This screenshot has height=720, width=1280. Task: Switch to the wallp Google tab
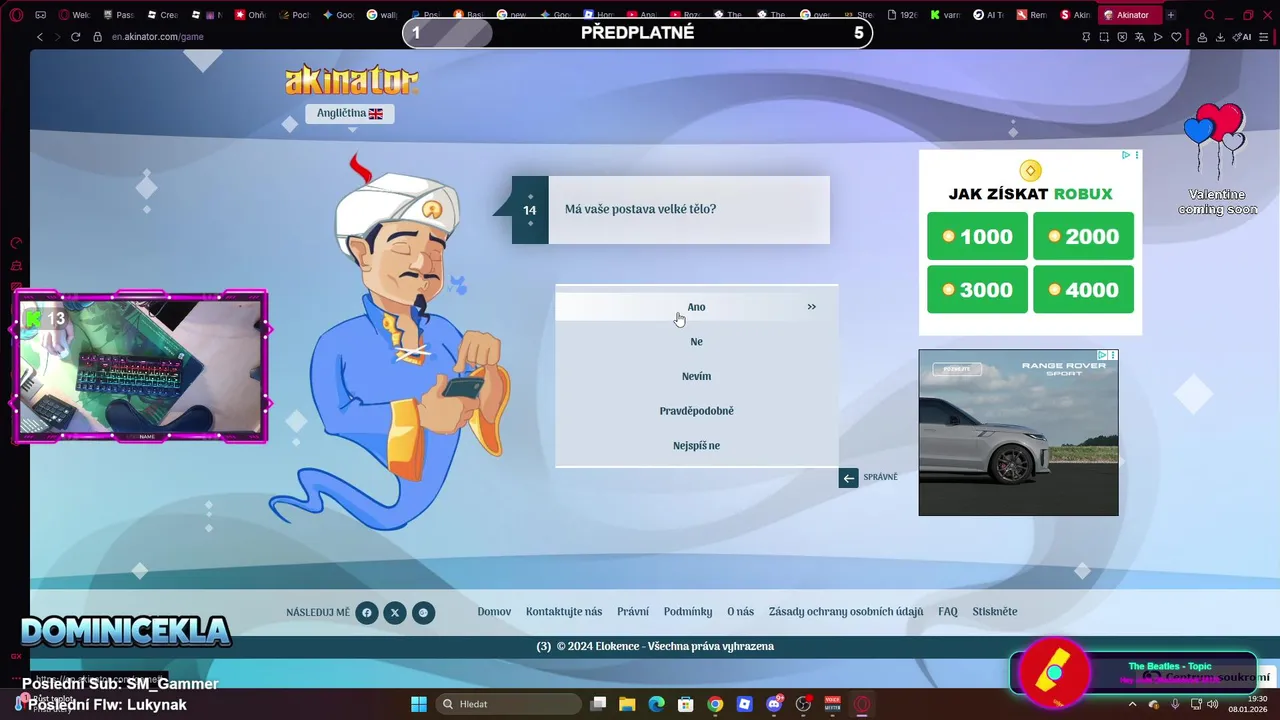tap(382, 15)
